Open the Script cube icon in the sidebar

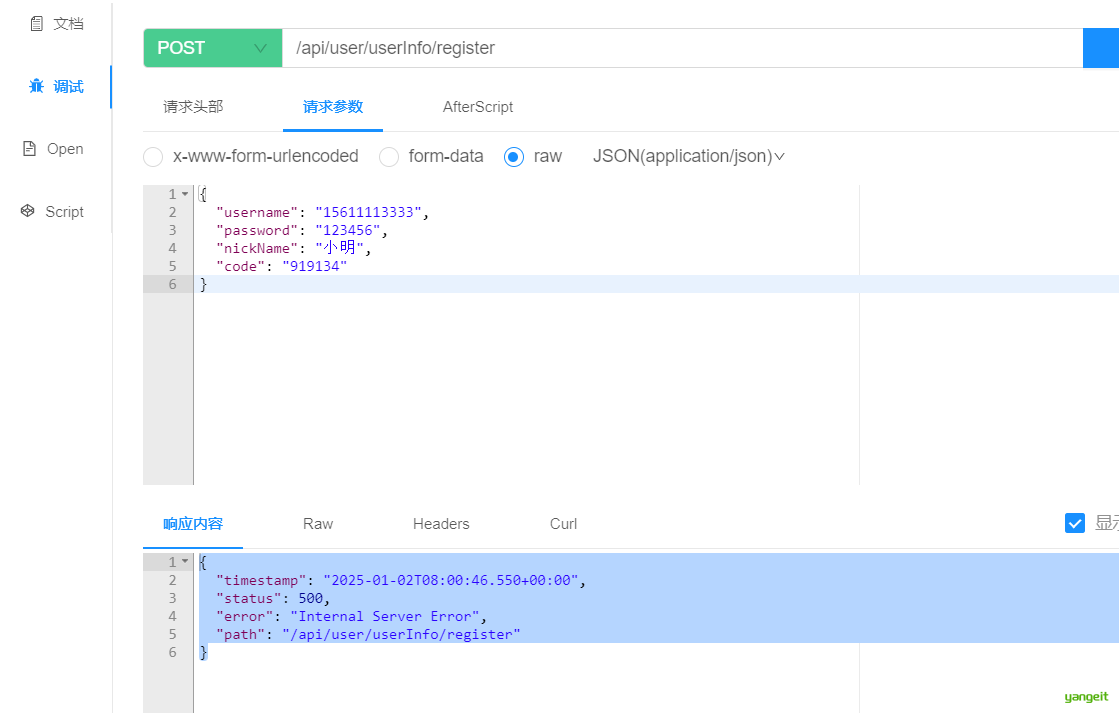[28, 211]
